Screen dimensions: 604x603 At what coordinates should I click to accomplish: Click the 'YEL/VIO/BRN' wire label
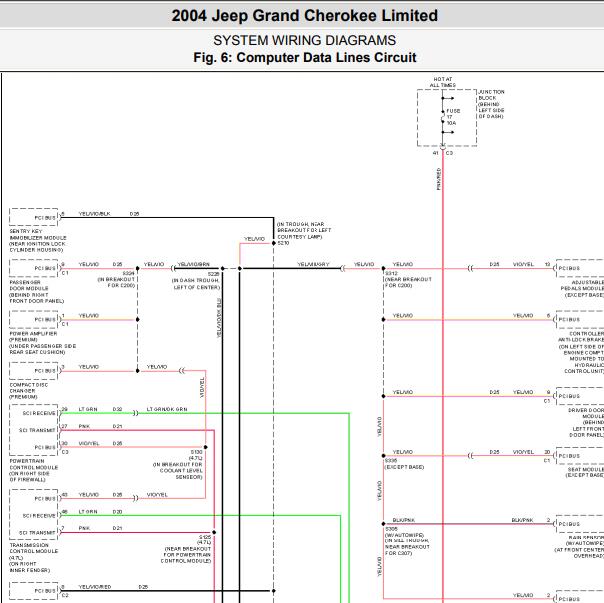[193, 264]
